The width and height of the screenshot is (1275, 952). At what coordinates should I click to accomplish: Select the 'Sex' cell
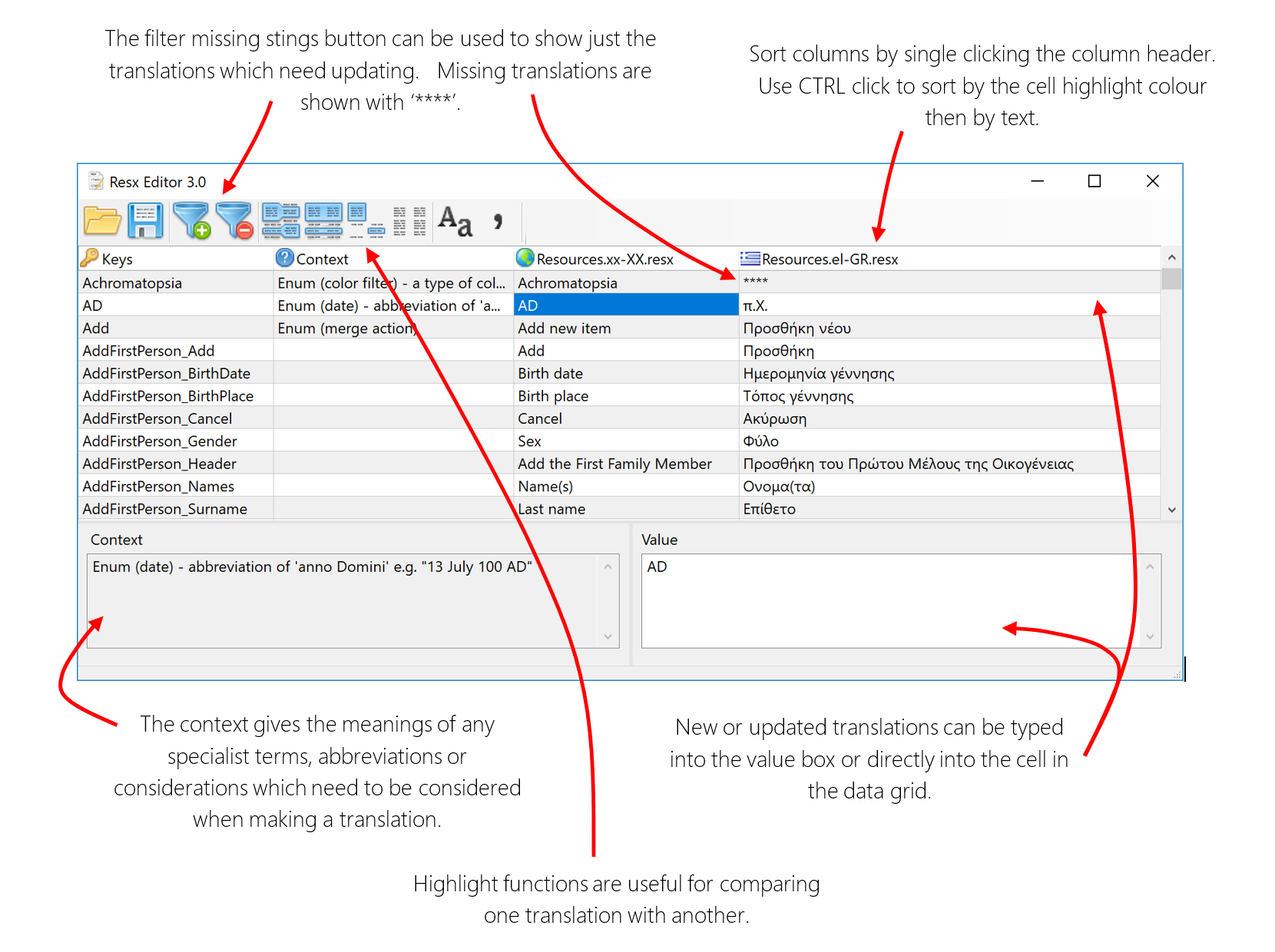(x=626, y=441)
